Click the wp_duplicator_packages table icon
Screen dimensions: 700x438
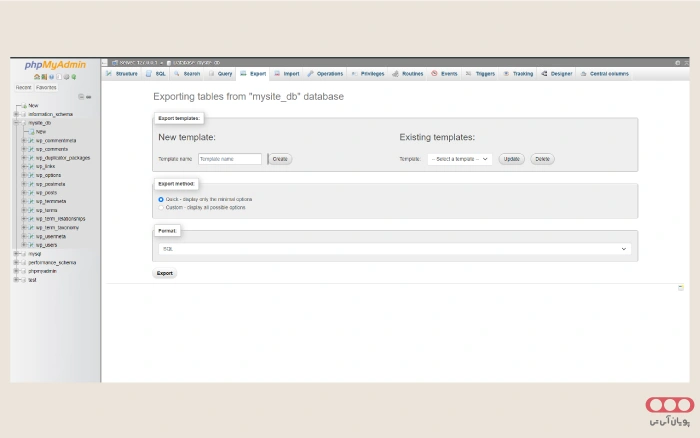pyautogui.click(x=31, y=158)
